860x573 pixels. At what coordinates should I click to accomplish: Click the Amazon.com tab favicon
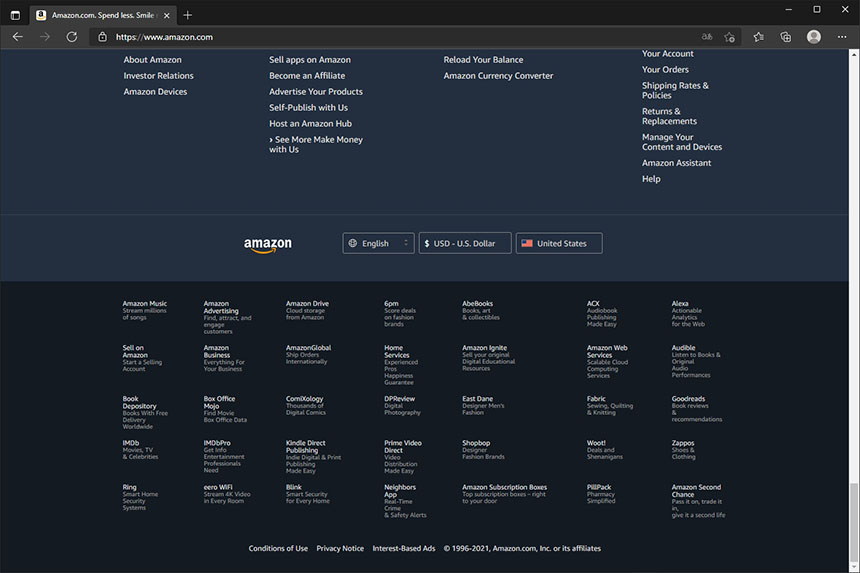[x=41, y=15]
